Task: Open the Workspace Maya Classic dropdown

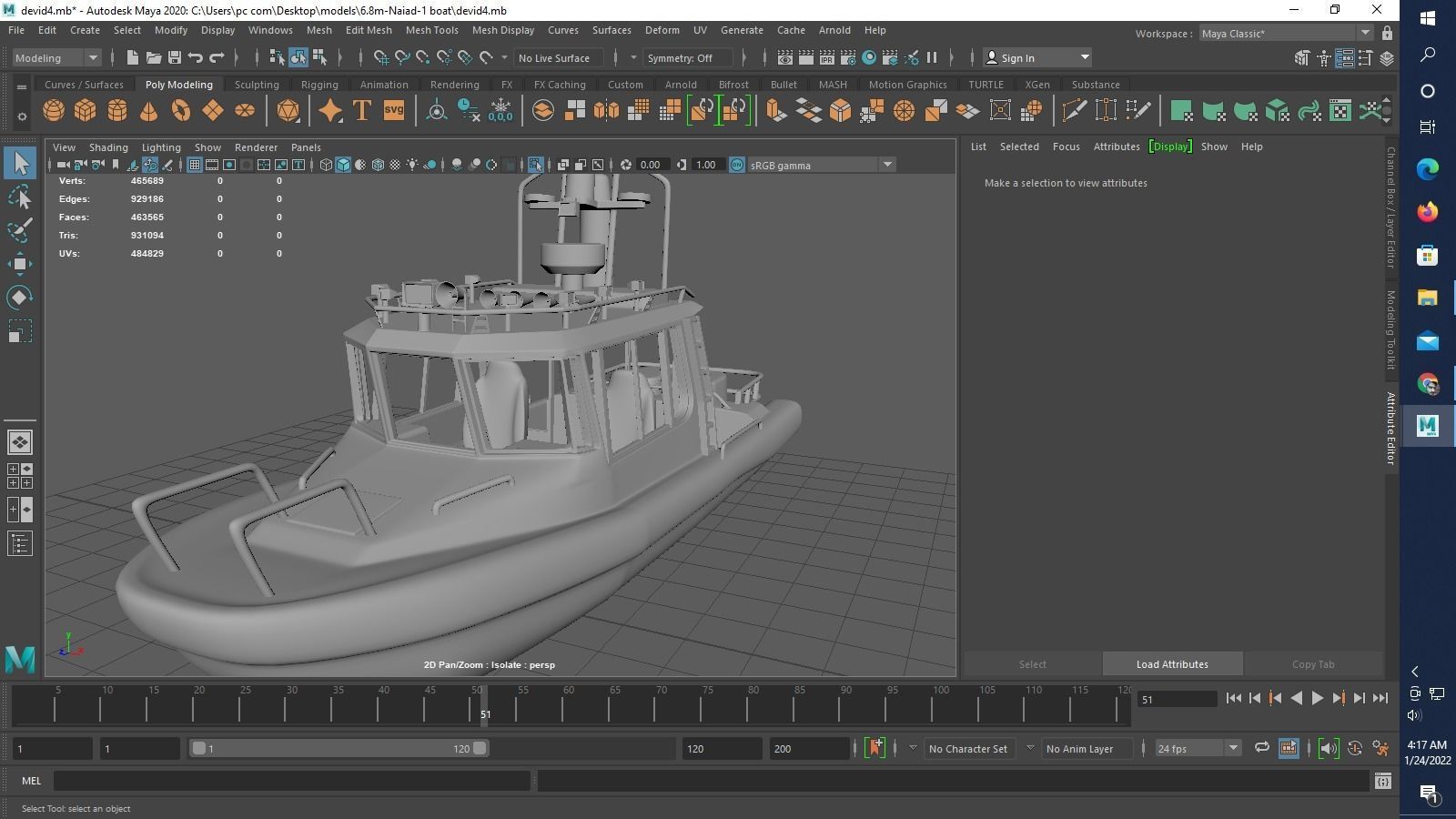Action: click(x=1286, y=34)
